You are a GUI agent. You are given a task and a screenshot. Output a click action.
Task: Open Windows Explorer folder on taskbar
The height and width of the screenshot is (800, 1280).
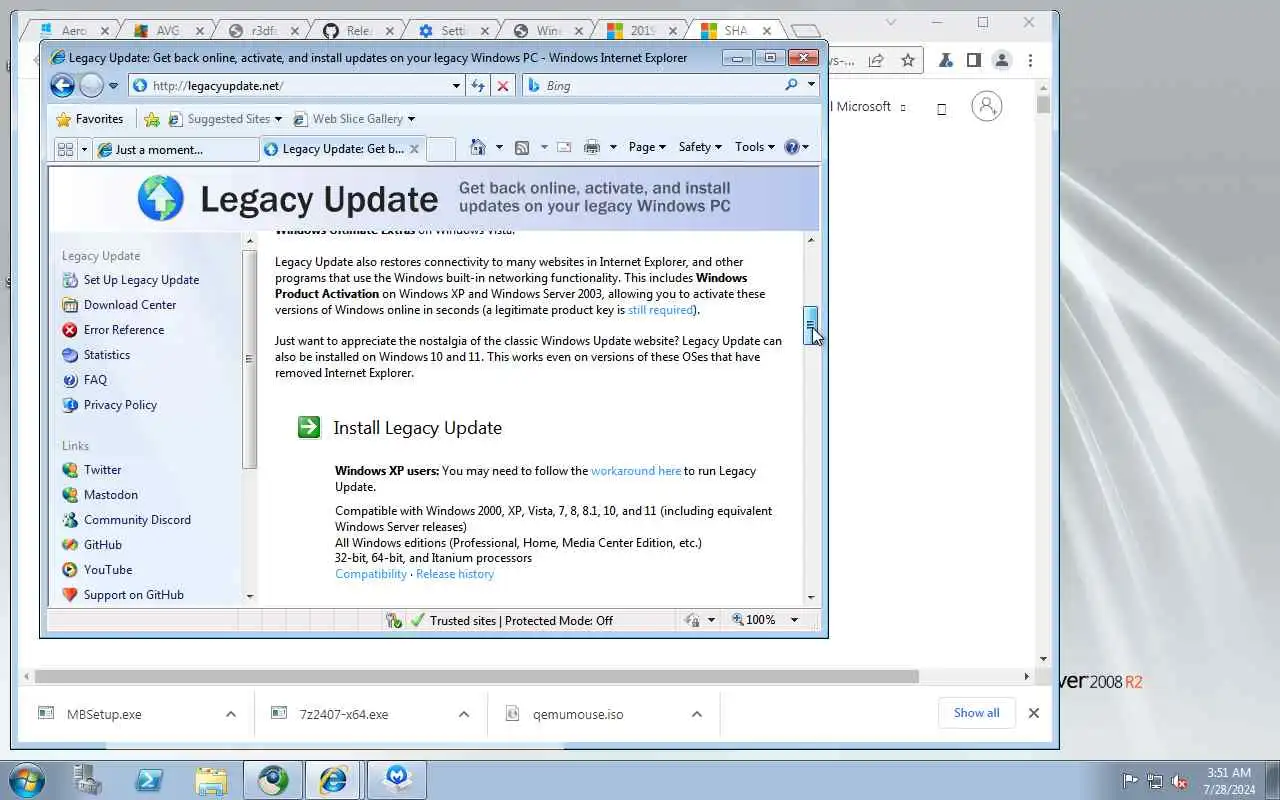click(211, 780)
